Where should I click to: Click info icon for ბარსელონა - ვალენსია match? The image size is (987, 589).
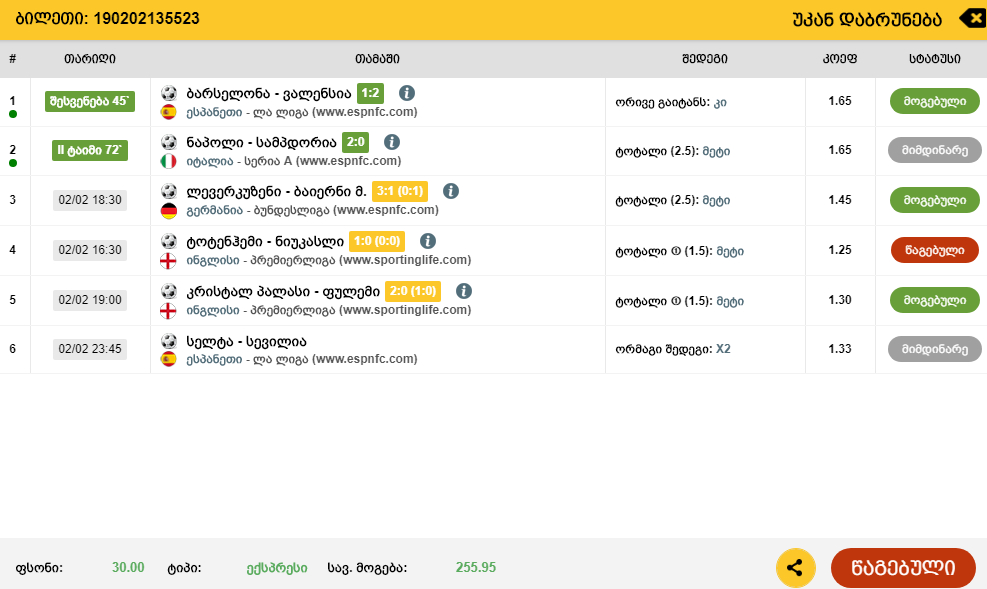[407, 93]
